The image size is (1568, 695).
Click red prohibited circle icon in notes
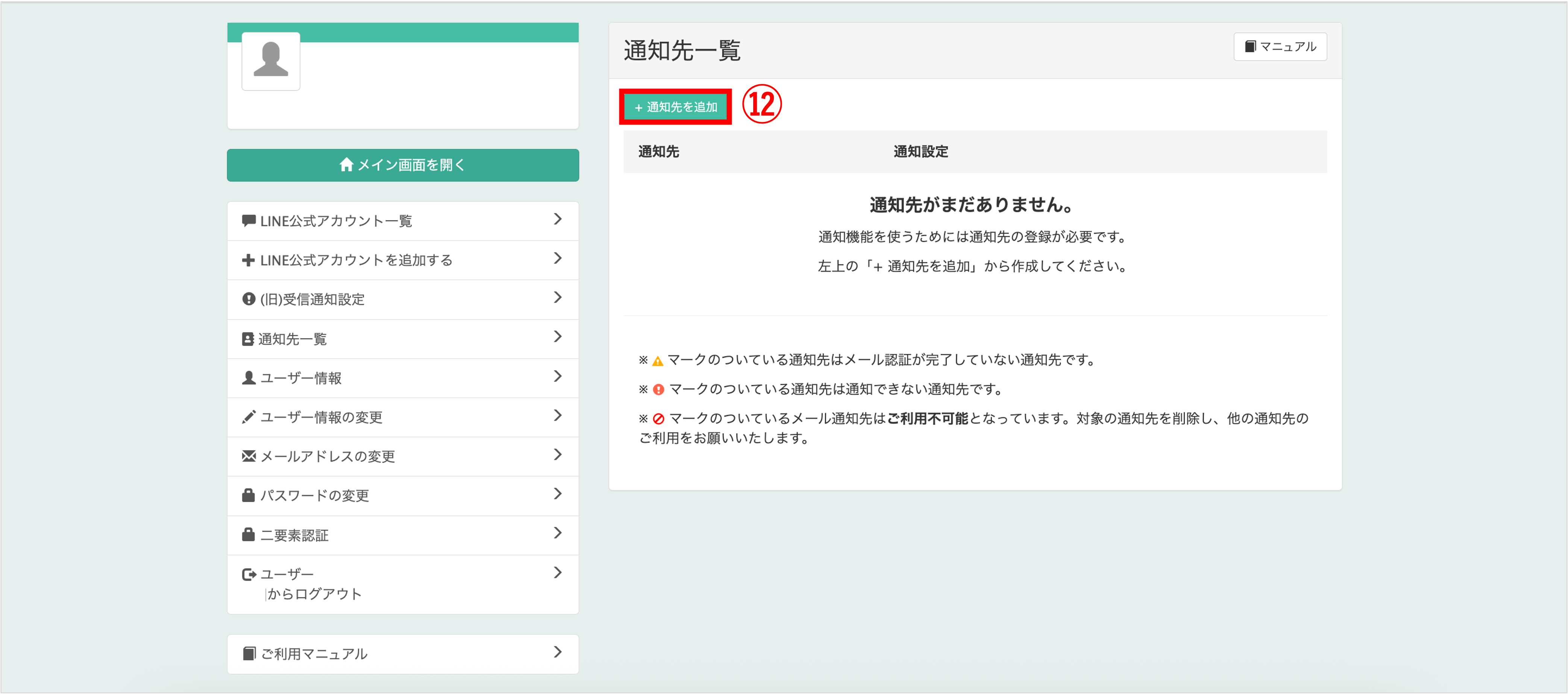click(659, 419)
